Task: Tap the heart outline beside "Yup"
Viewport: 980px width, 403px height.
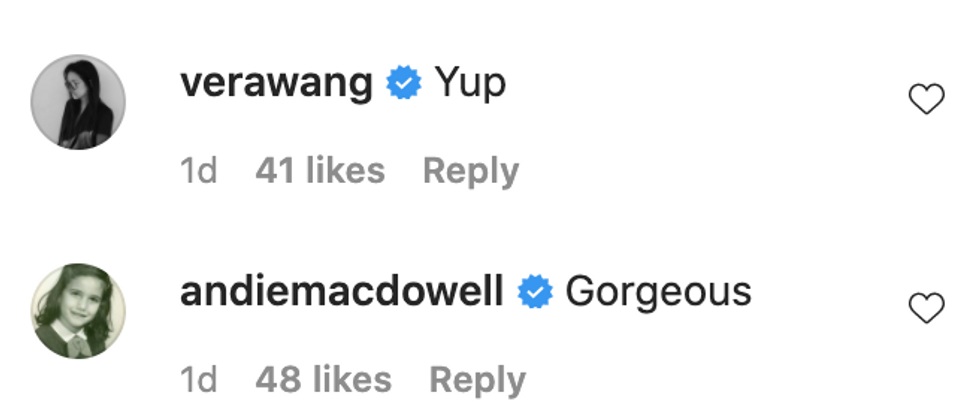Action: pyautogui.click(x=926, y=99)
